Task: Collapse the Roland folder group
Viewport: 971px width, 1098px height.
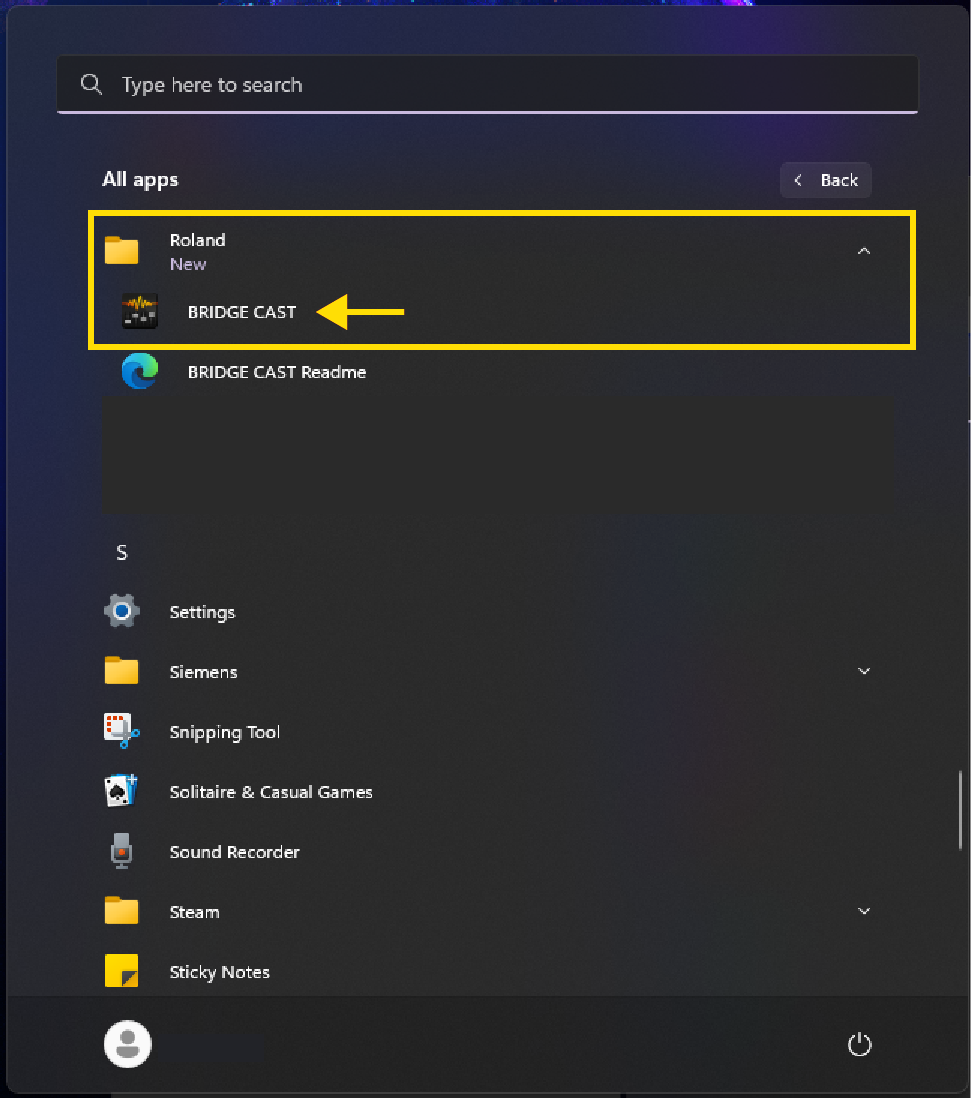Action: point(863,250)
